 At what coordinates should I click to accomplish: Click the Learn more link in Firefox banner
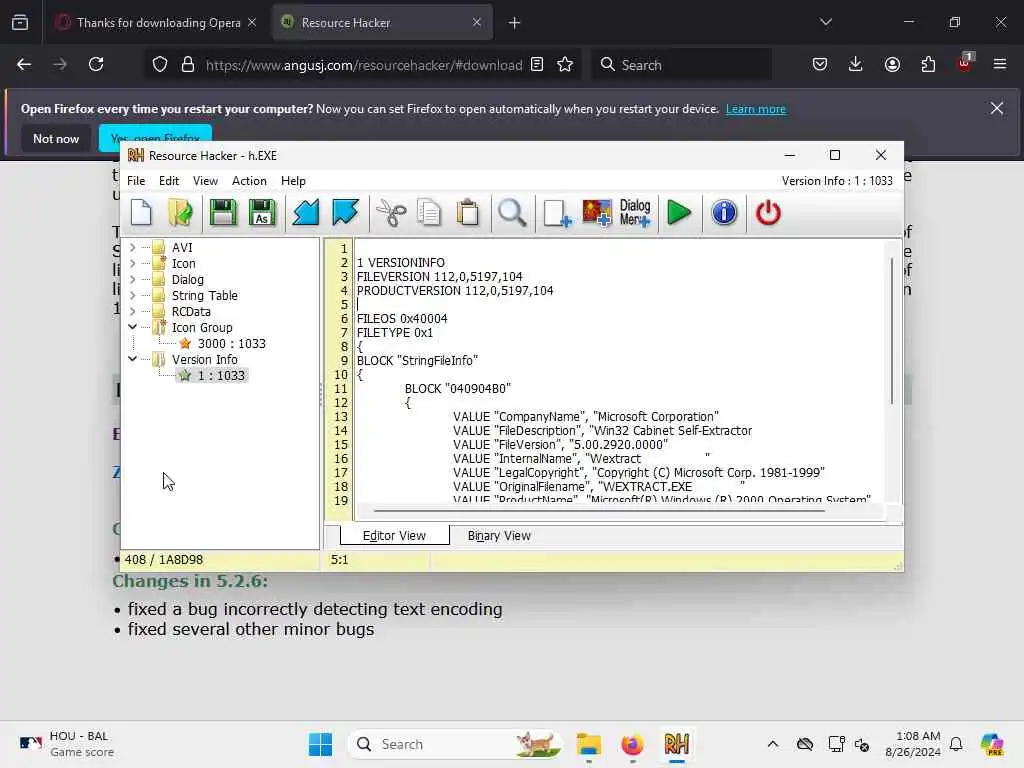tap(756, 109)
